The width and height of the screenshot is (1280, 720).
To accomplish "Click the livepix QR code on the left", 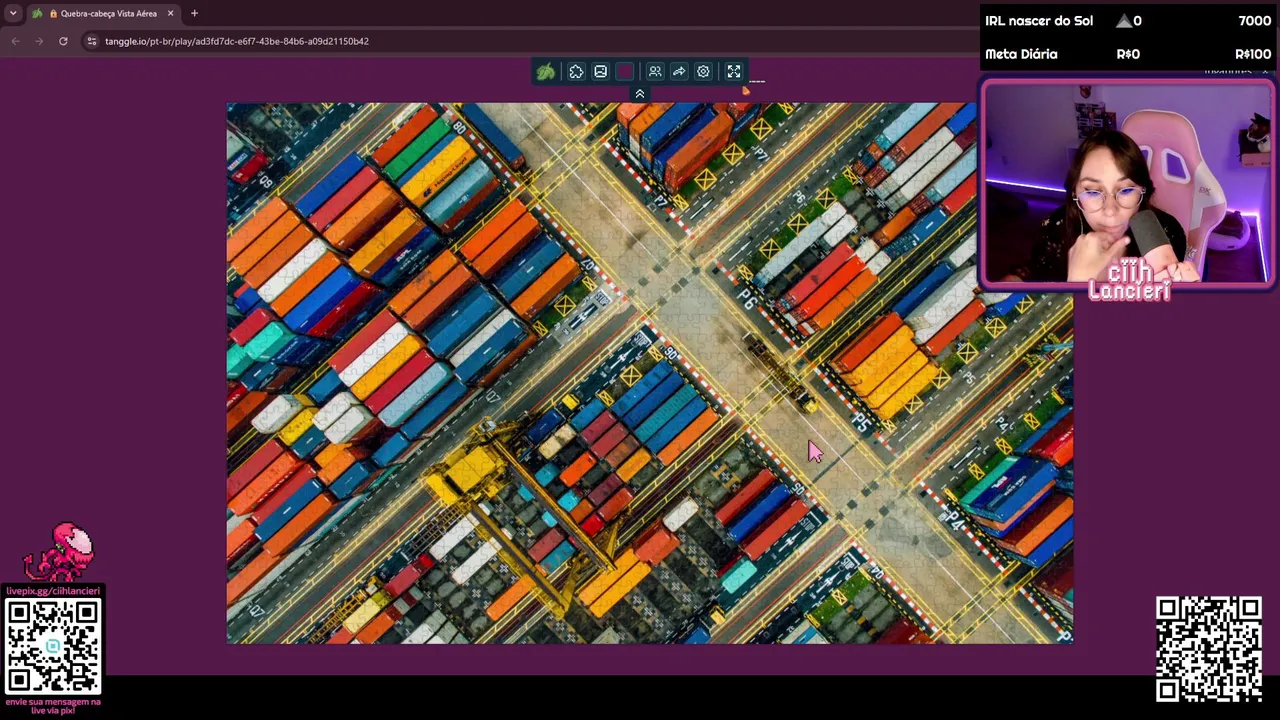I will click(53, 646).
